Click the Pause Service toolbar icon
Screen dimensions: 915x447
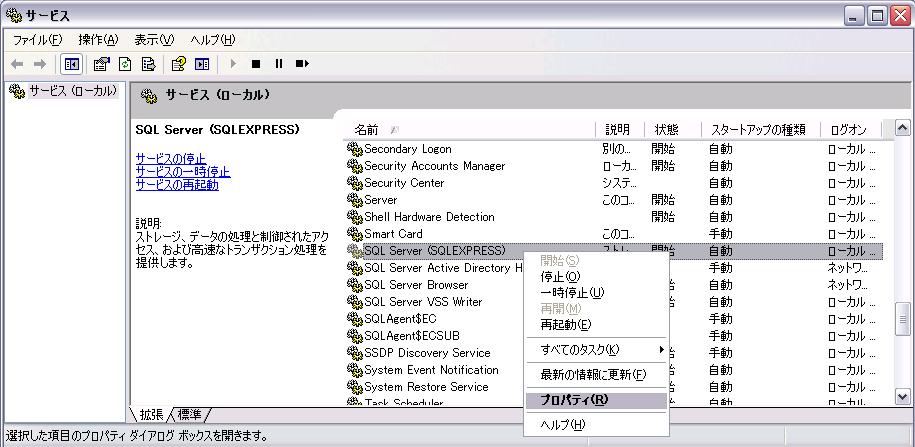[x=279, y=64]
